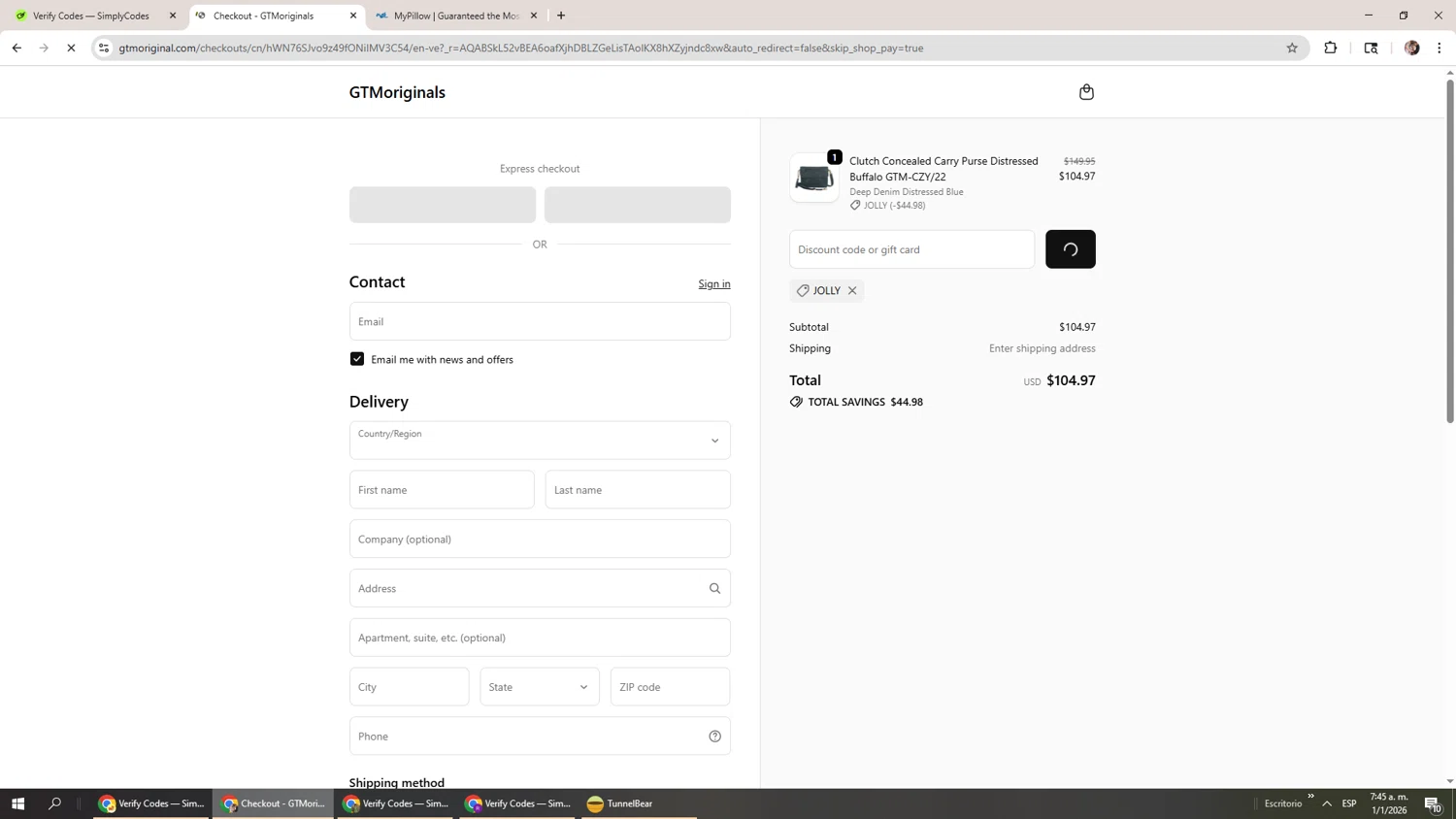Focus the First name field

point(442,490)
